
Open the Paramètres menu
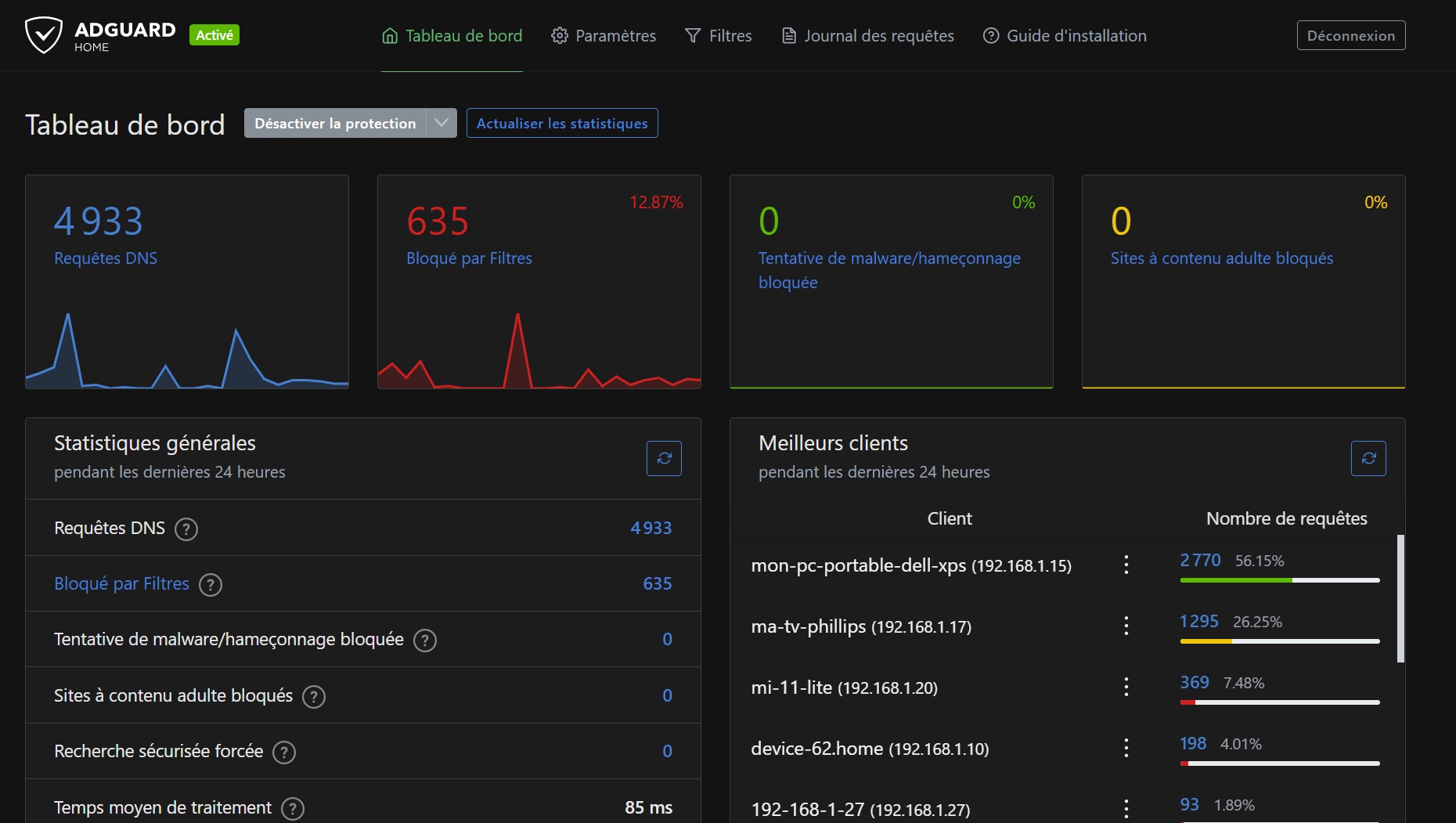(x=604, y=36)
